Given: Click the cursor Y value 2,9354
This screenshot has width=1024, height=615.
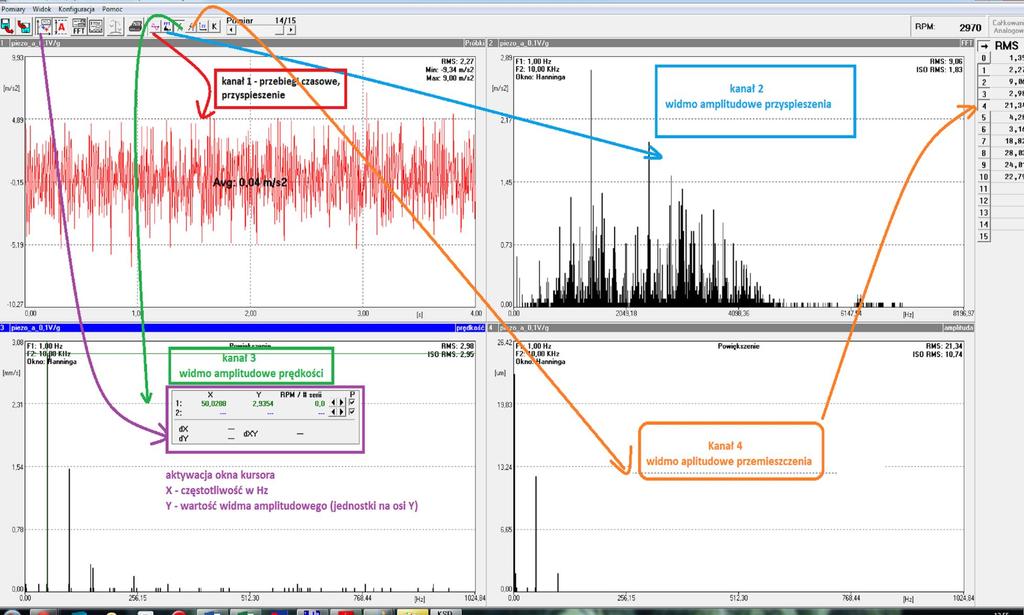Looking at the screenshot, I should pos(263,403).
